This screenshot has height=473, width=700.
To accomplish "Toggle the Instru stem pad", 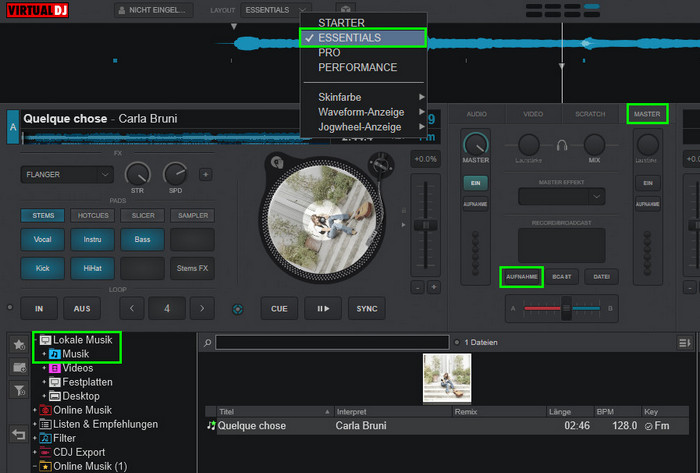I will coord(92,240).
